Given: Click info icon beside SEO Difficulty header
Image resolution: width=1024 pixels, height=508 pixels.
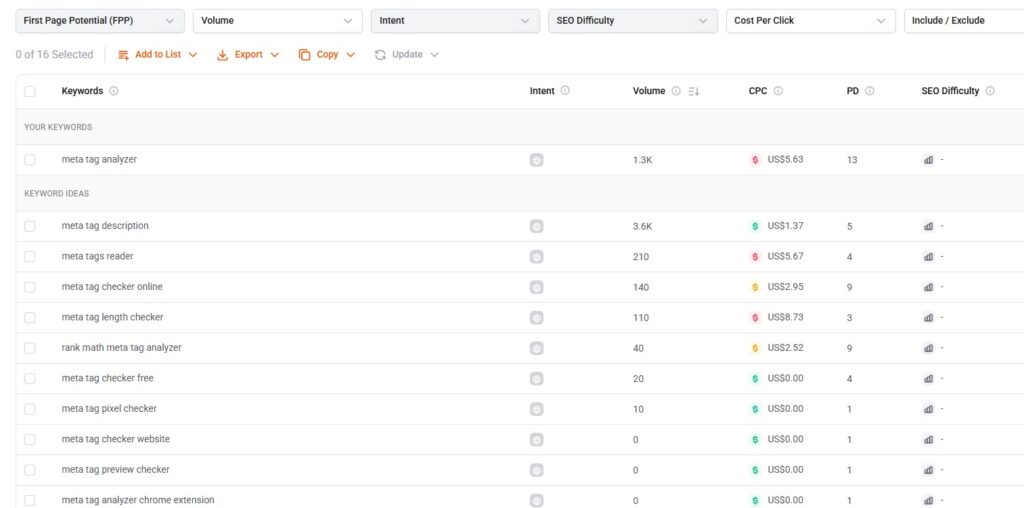Looking at the screenshot, I should 990,91.
